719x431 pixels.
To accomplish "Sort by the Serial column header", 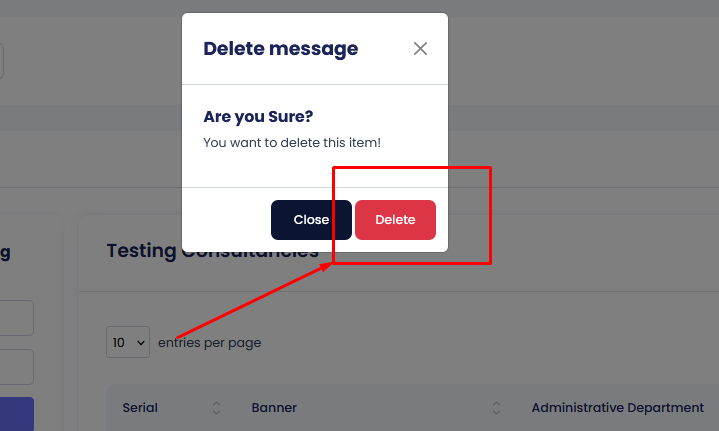I will click(x=140, y=408).
